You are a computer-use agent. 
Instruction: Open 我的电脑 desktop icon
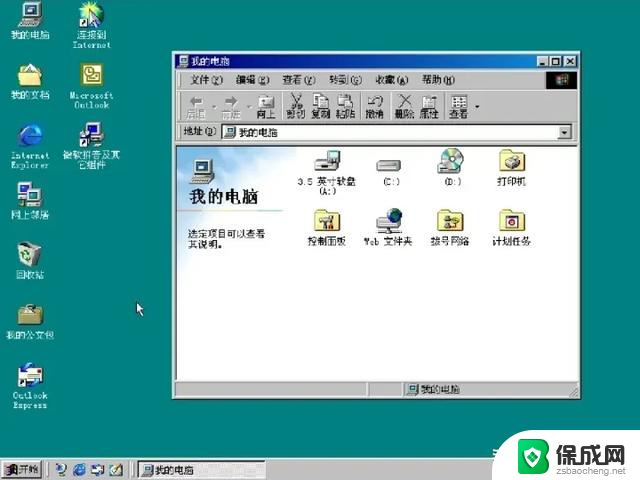click(x=30, y=20)
